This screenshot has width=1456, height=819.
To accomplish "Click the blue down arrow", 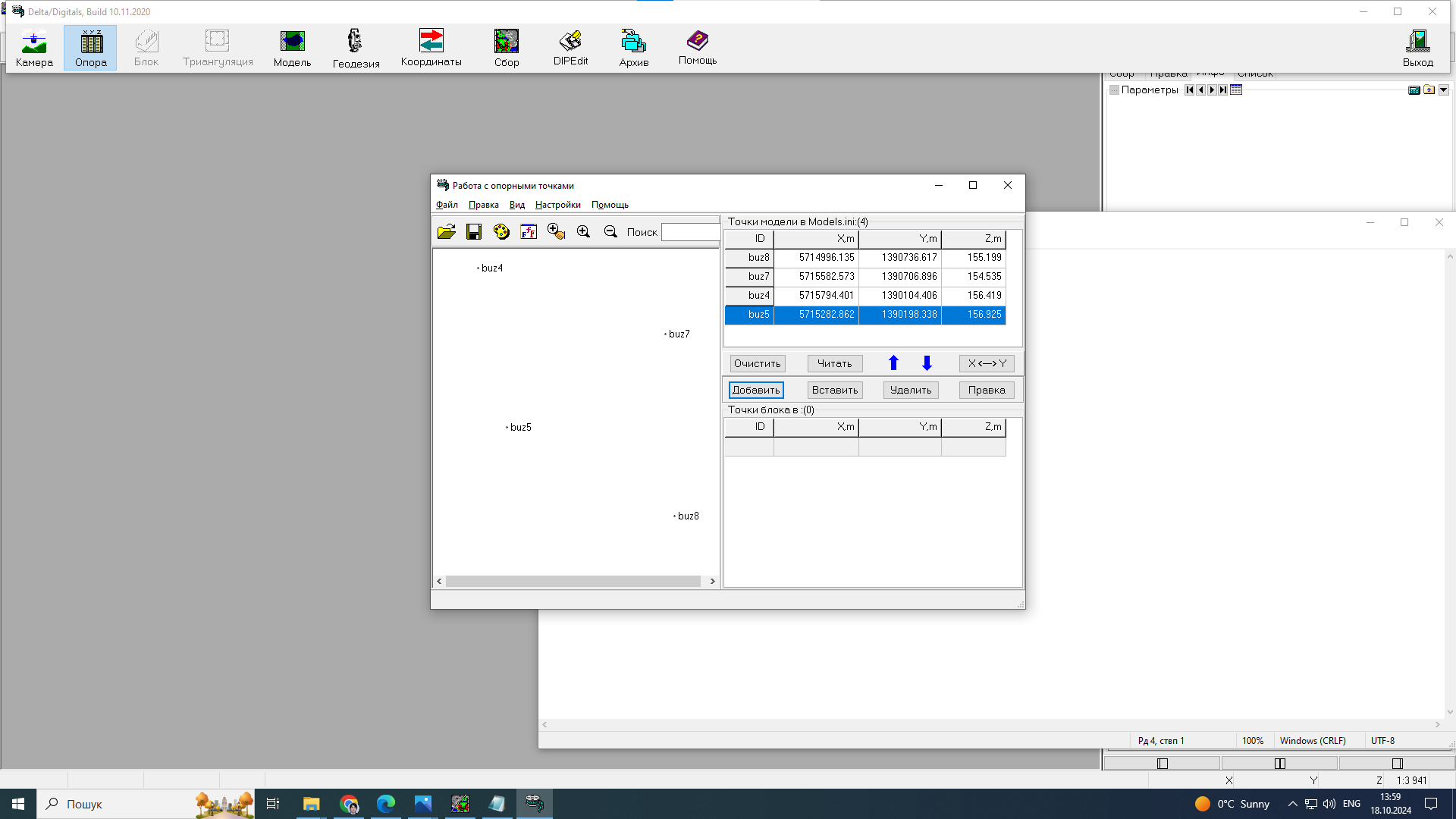I will click(927, 363).
